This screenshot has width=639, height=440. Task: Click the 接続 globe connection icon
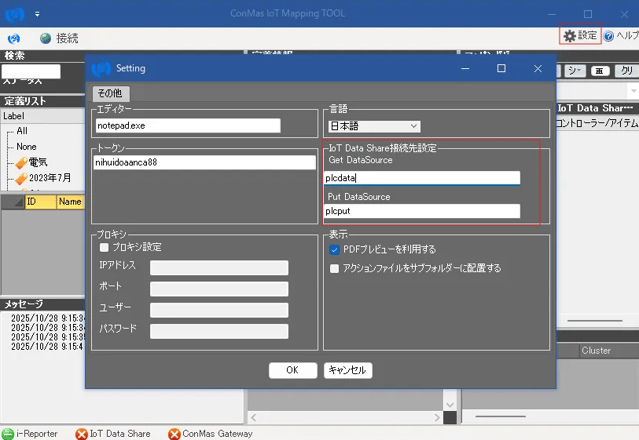click(x=45, y=38)
